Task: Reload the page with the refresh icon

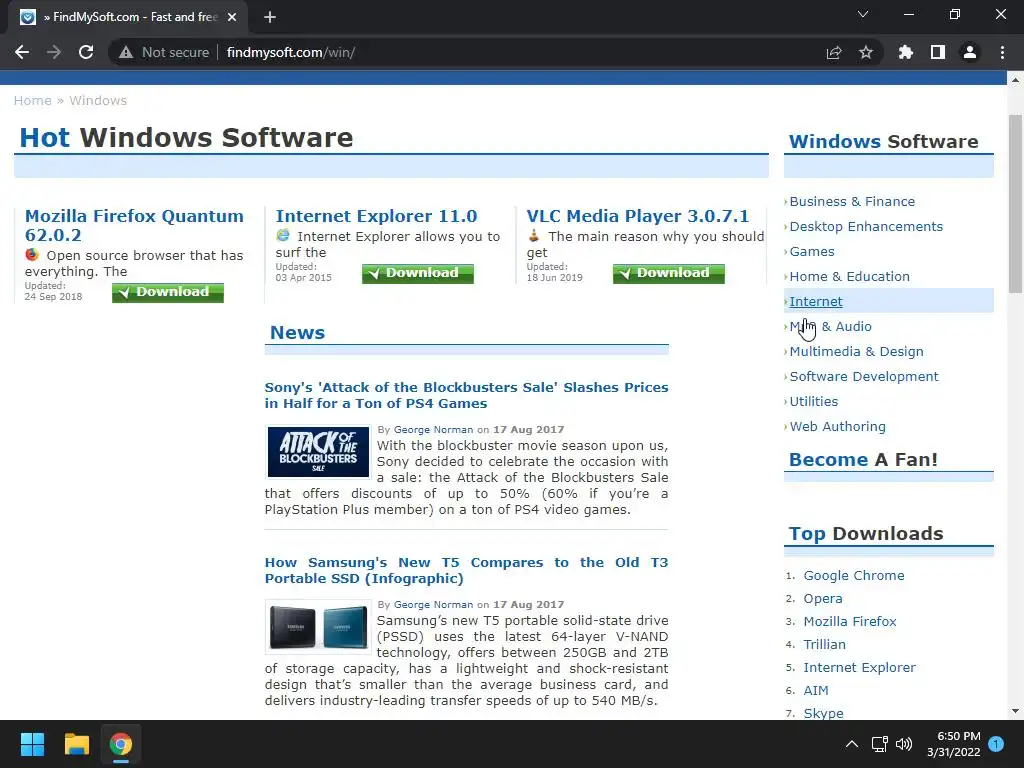Action: coord(86,52)
